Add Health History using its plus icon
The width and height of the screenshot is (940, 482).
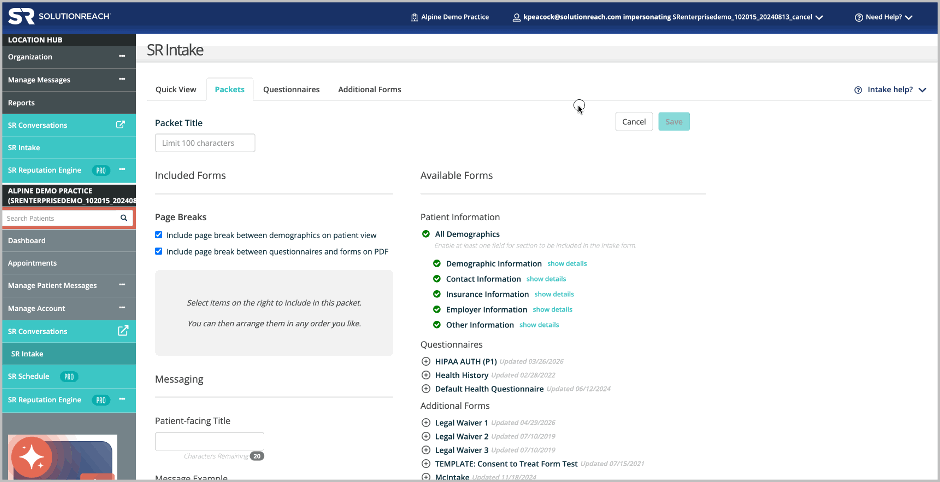[x=426, y=375]
